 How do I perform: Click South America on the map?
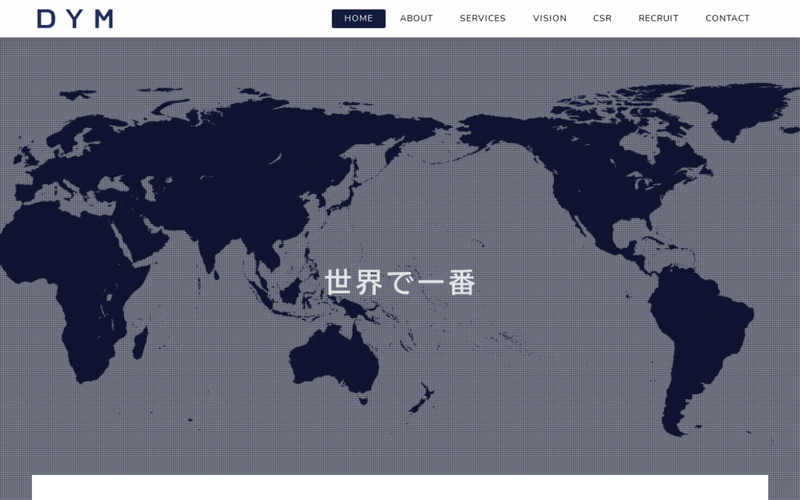click(700, 330)
